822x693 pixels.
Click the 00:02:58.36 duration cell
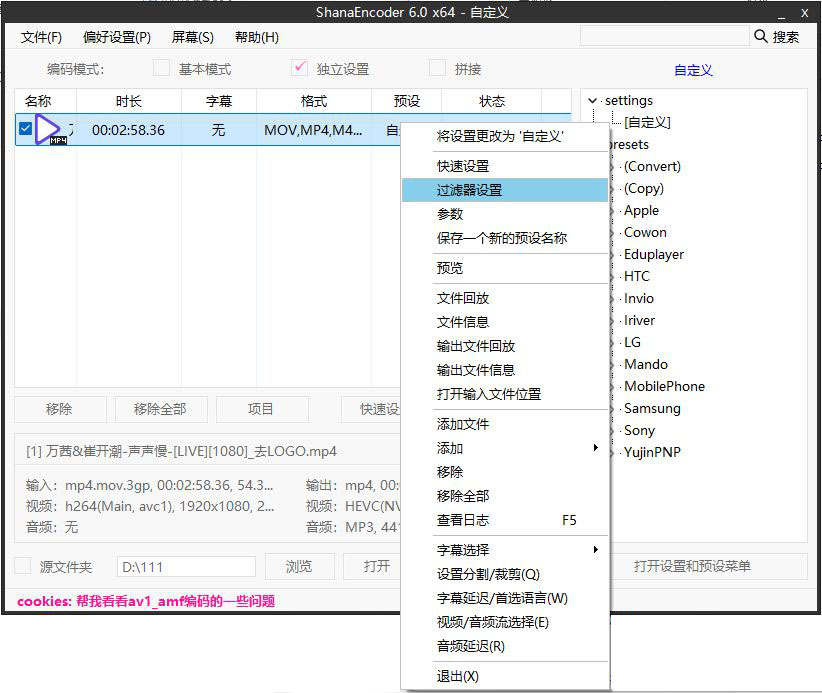[128, 129]
